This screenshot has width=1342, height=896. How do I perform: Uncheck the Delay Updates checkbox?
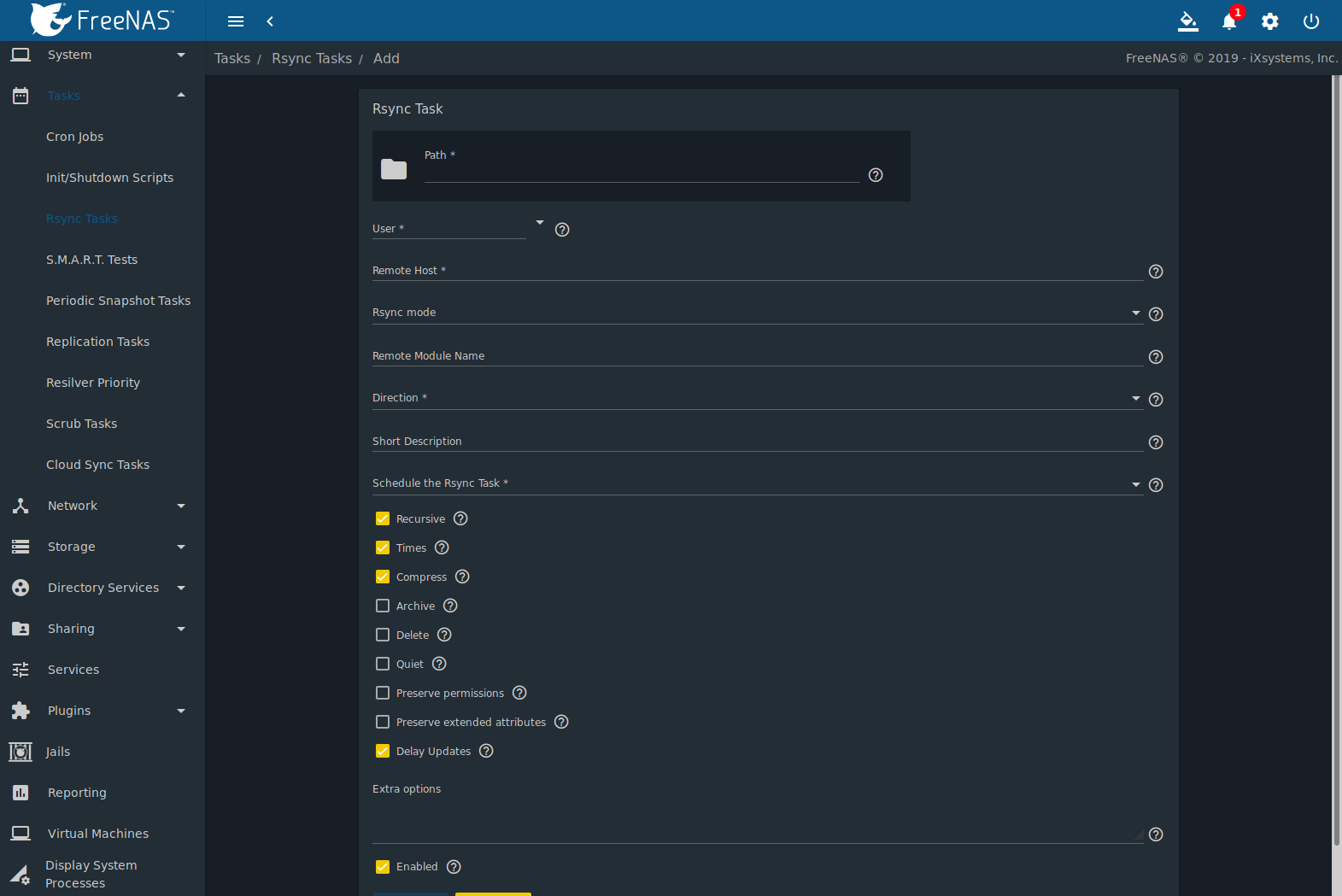[383, 751]
